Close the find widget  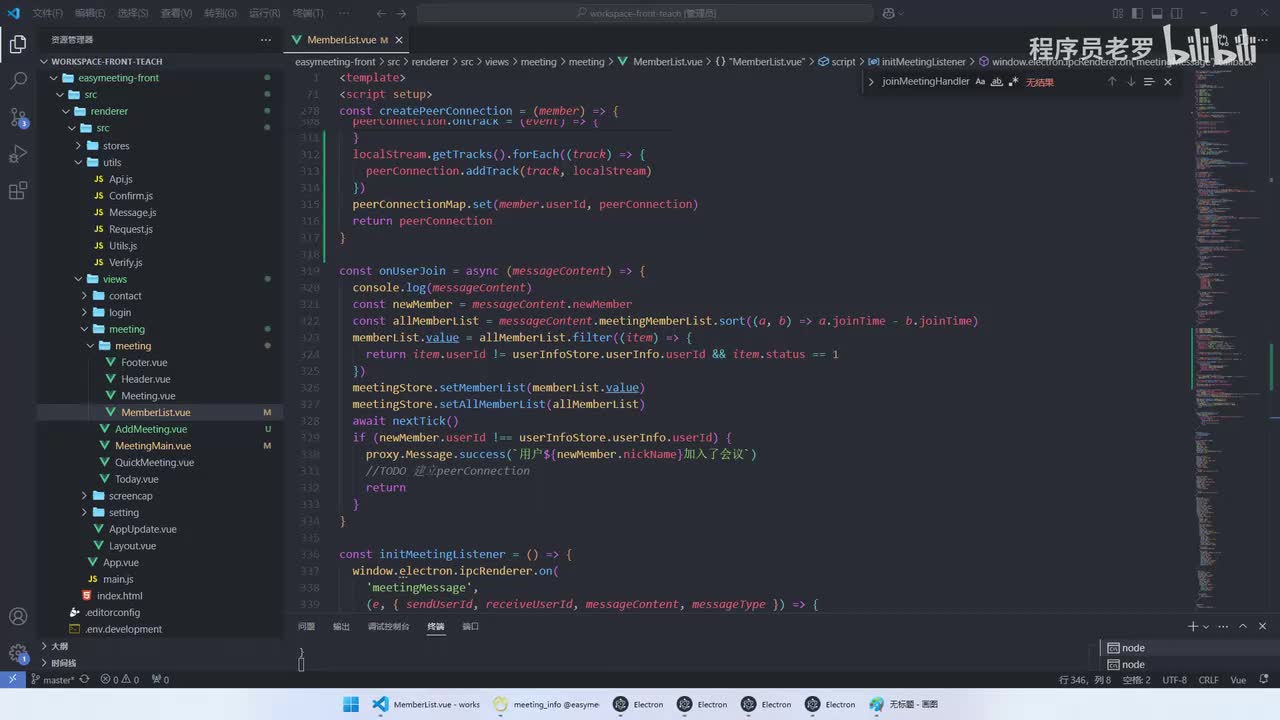click(1167, 82)
